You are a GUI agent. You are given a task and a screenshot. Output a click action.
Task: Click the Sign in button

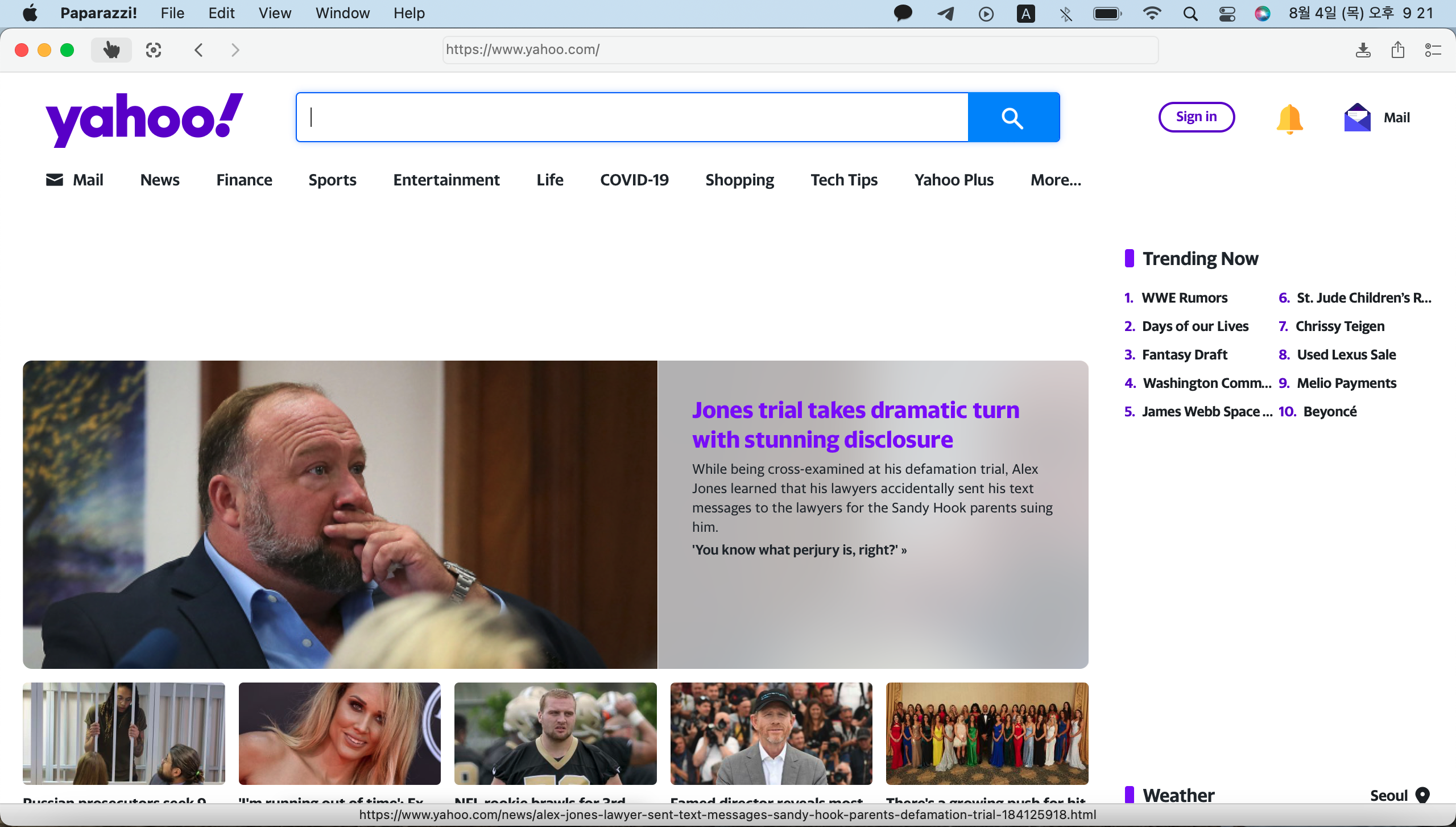[x=1196, y=117]
